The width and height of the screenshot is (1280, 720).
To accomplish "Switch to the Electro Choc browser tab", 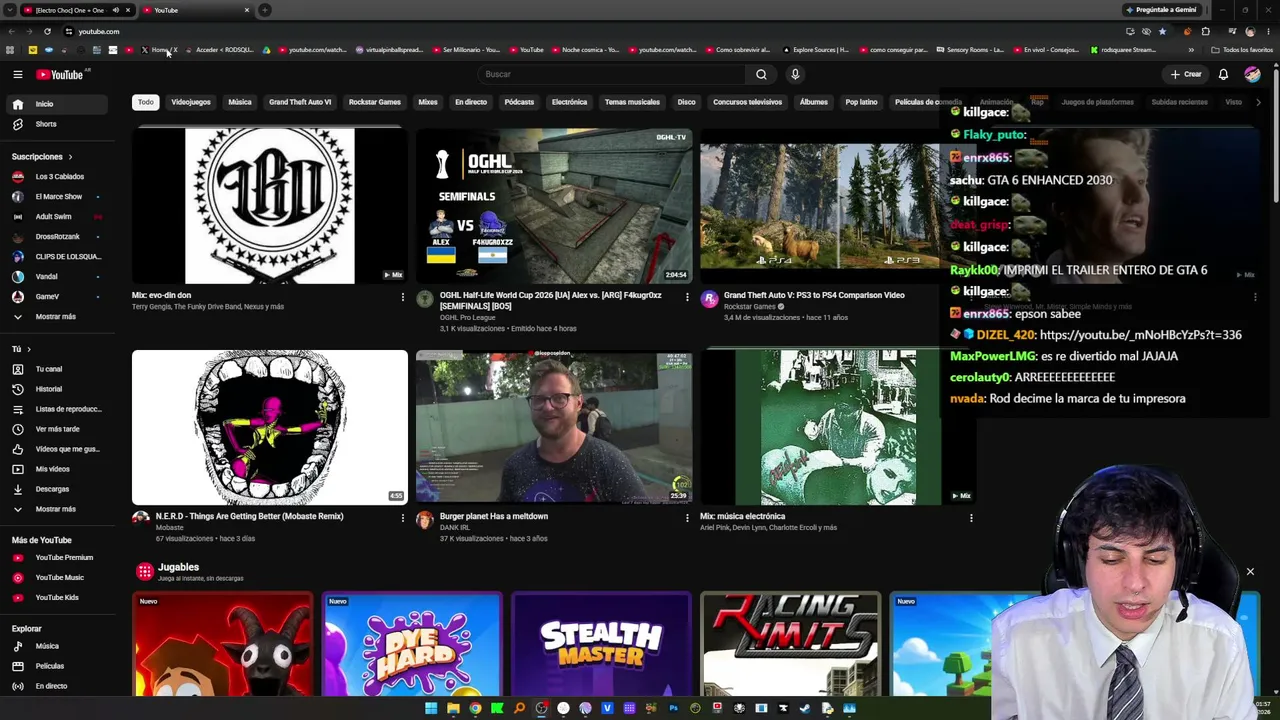I will tap(70, 10).
